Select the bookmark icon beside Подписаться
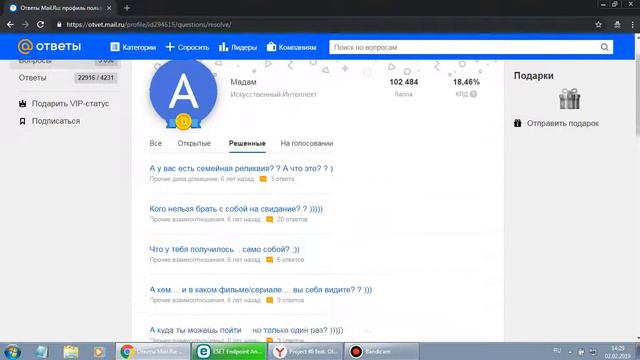This screenshot has height=360, width=640. click(x=22, y=121)
